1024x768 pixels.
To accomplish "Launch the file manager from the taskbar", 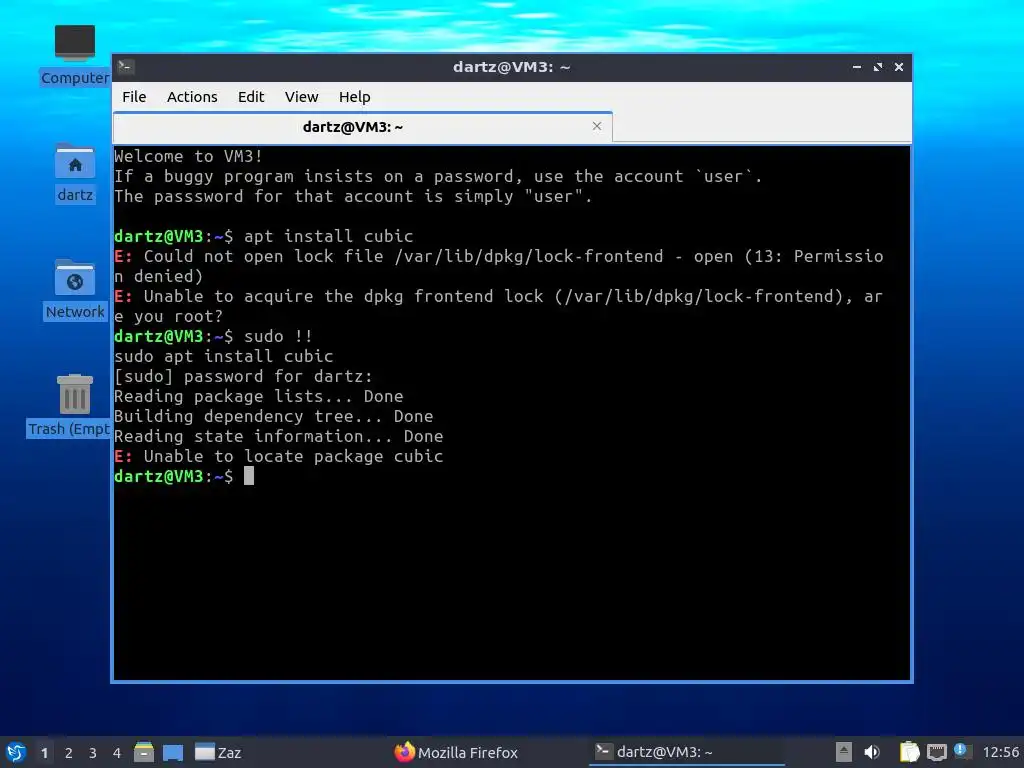I will tap(144, 752).
